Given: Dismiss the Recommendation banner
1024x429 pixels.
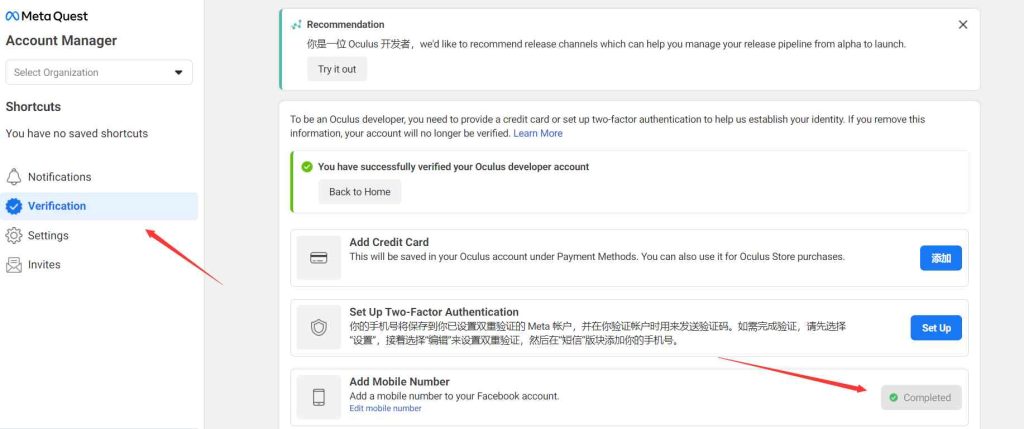Looking at the screenshot, I should tap(963, 24).
